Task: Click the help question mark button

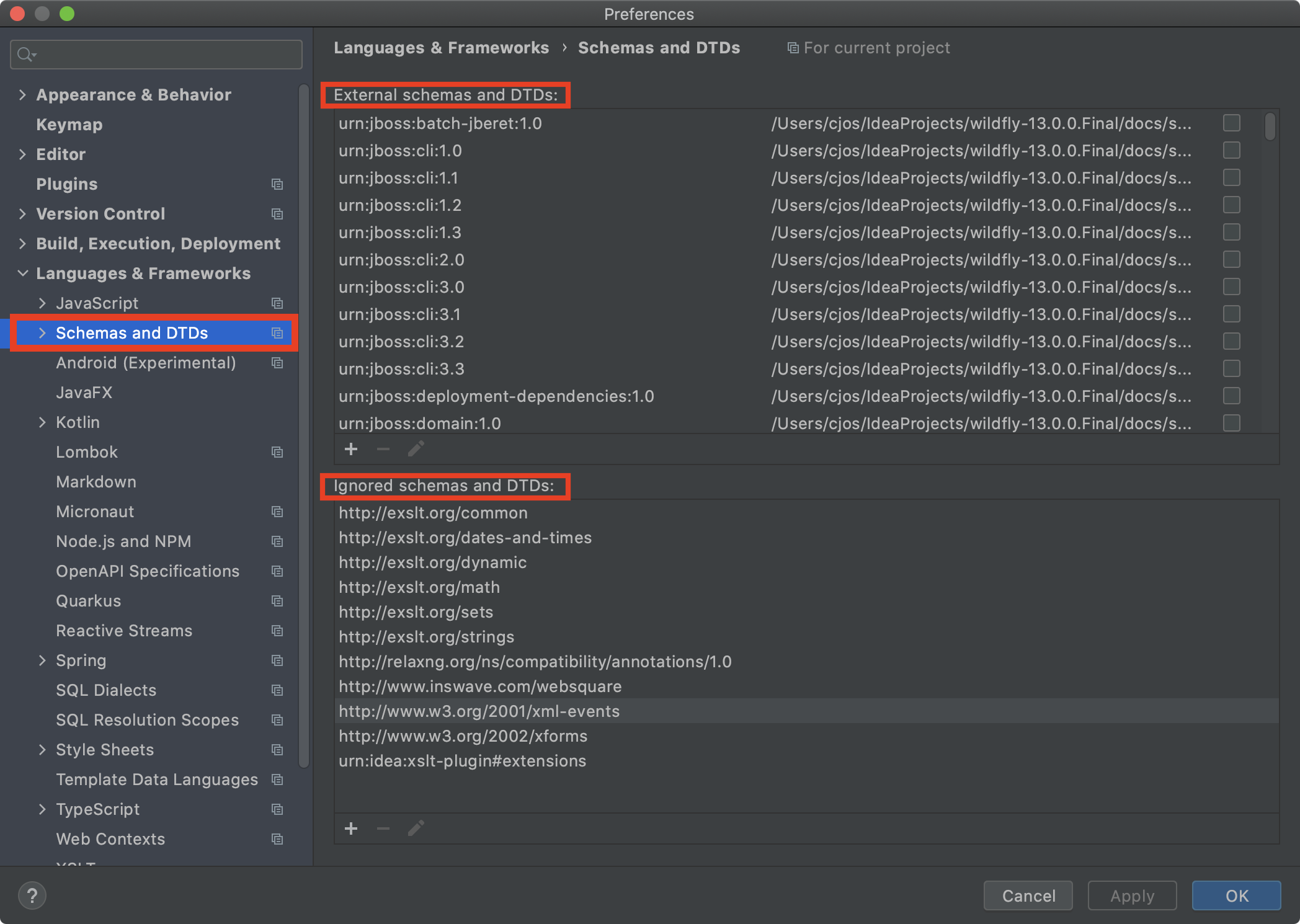Action: [32, 895]
